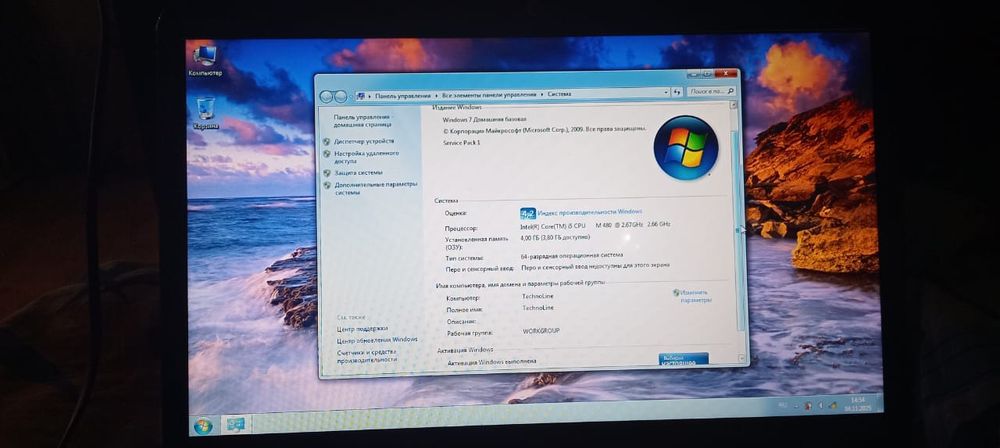Click the shield icon beside Изменить параметры
1000x448 pixels.
click(x=676, y=292)
